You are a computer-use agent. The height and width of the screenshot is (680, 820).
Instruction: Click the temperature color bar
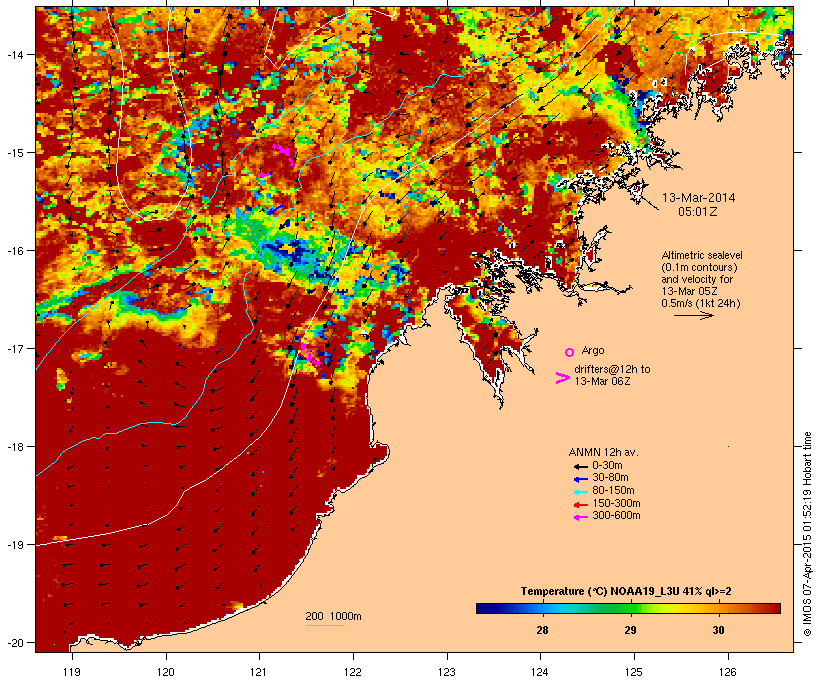point(628,608)
